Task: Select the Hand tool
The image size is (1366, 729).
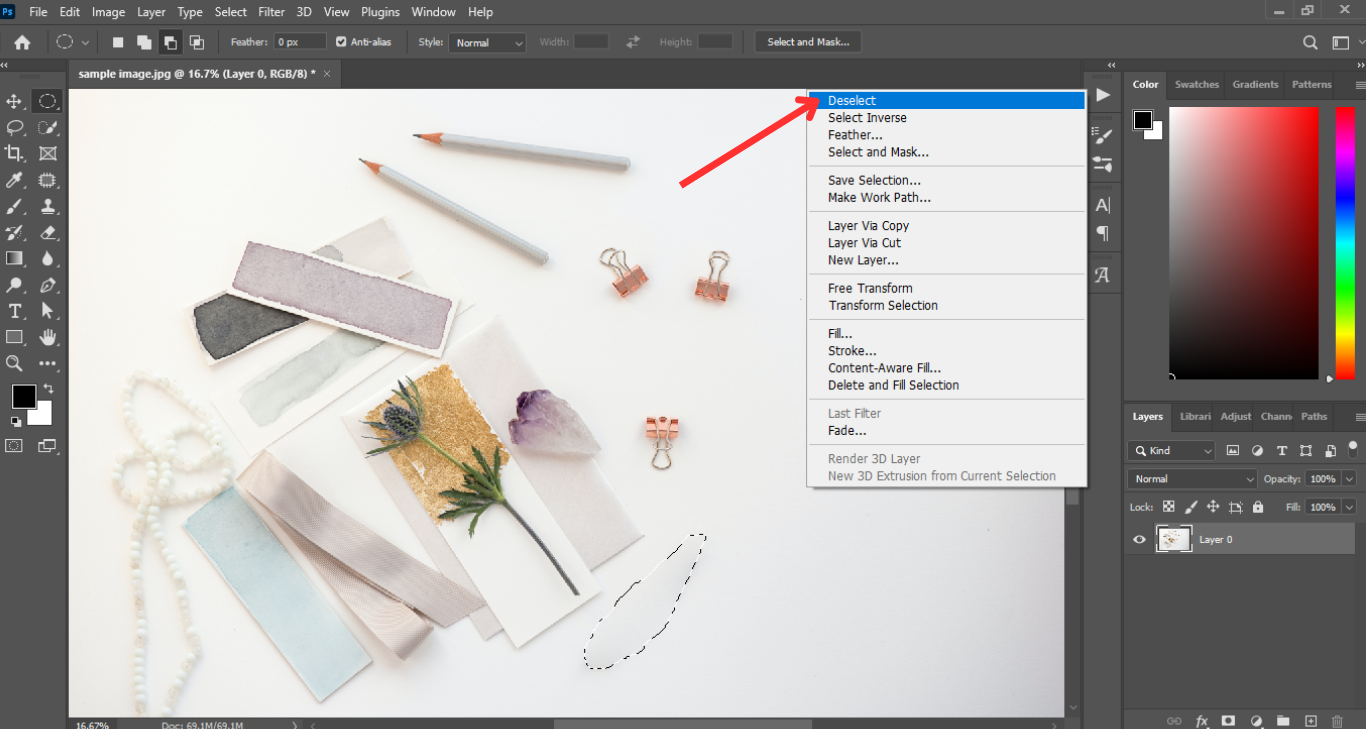Action: click(47, 337)
